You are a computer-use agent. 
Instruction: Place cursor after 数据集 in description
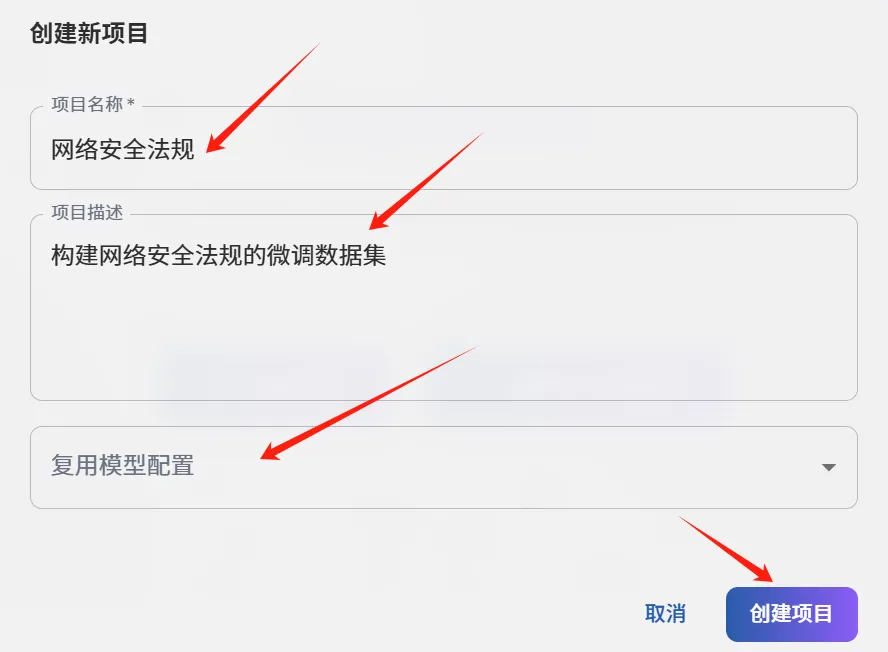pos(387,255)
